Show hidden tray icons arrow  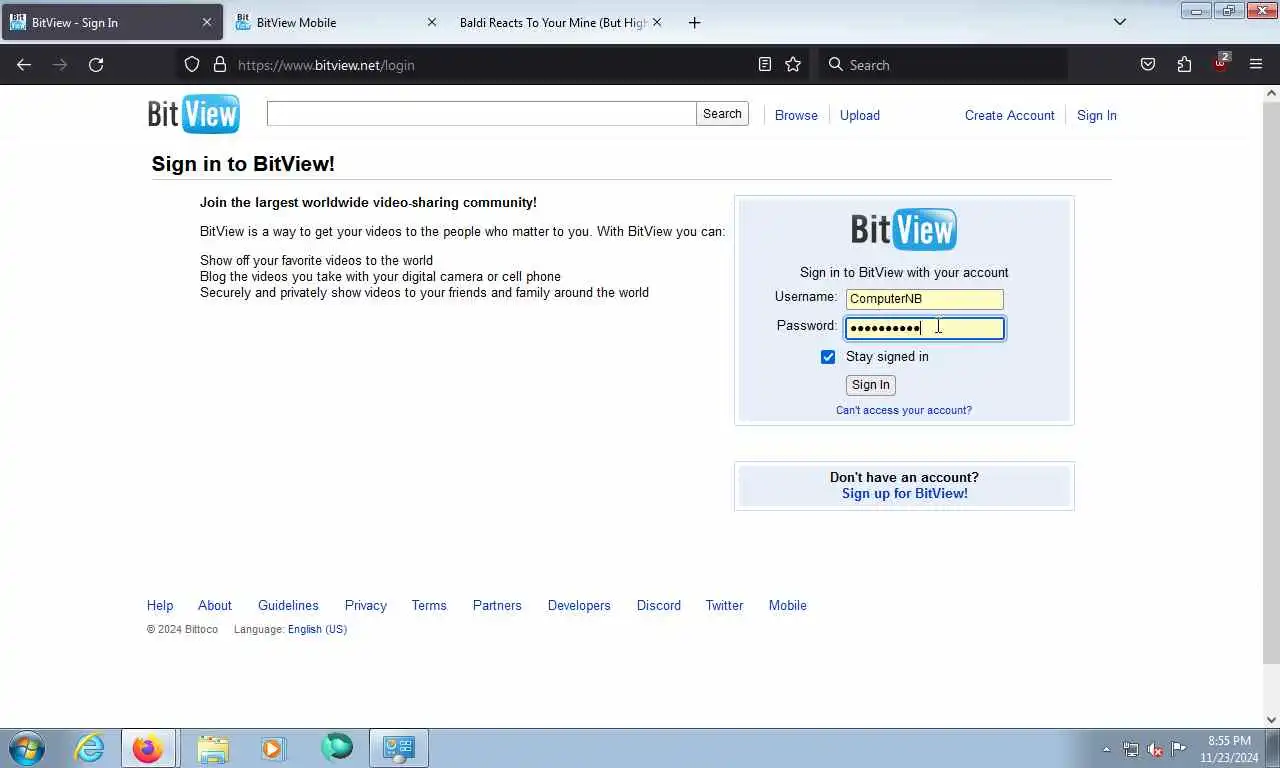click(x=1106, y=749)
